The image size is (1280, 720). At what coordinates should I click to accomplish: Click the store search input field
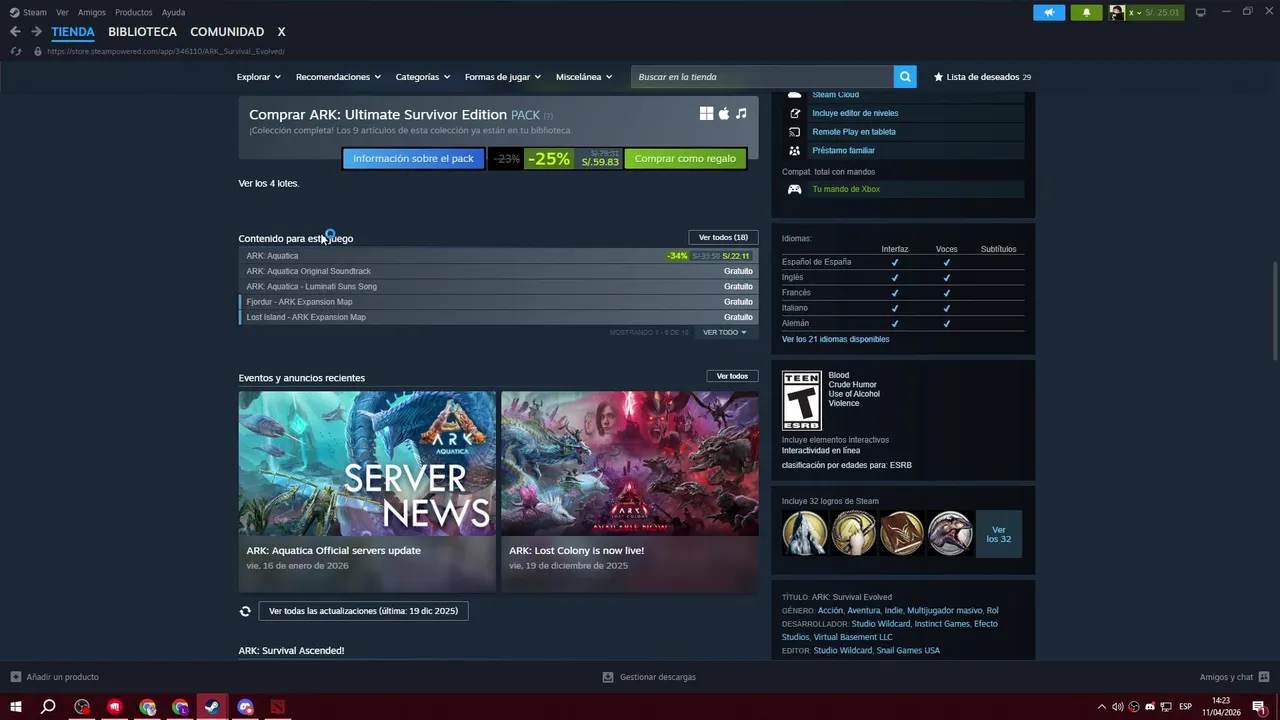point(762,77)
